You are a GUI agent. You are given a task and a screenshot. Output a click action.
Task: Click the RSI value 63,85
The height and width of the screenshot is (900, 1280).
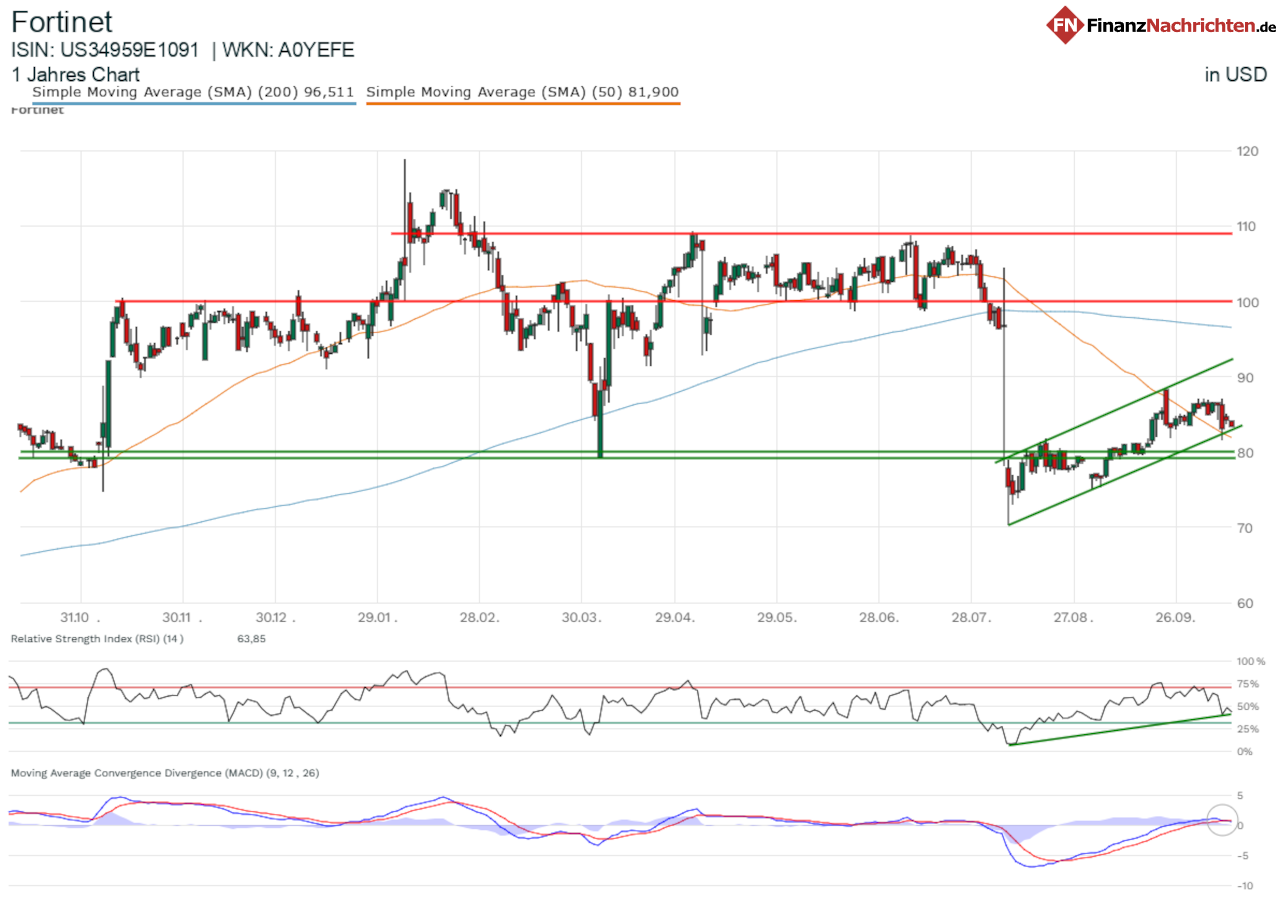click(x=251, y=638)
